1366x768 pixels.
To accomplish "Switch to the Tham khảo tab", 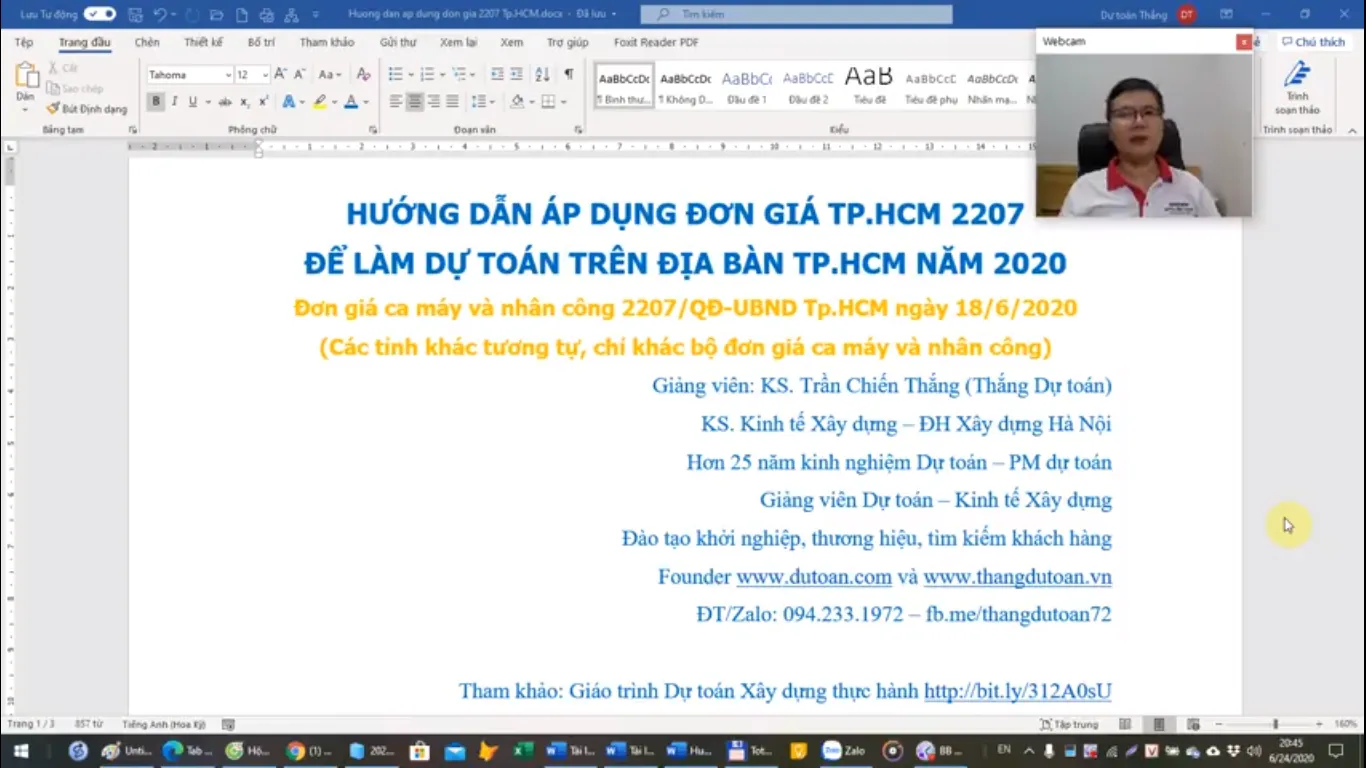I will tap(327, 43).
